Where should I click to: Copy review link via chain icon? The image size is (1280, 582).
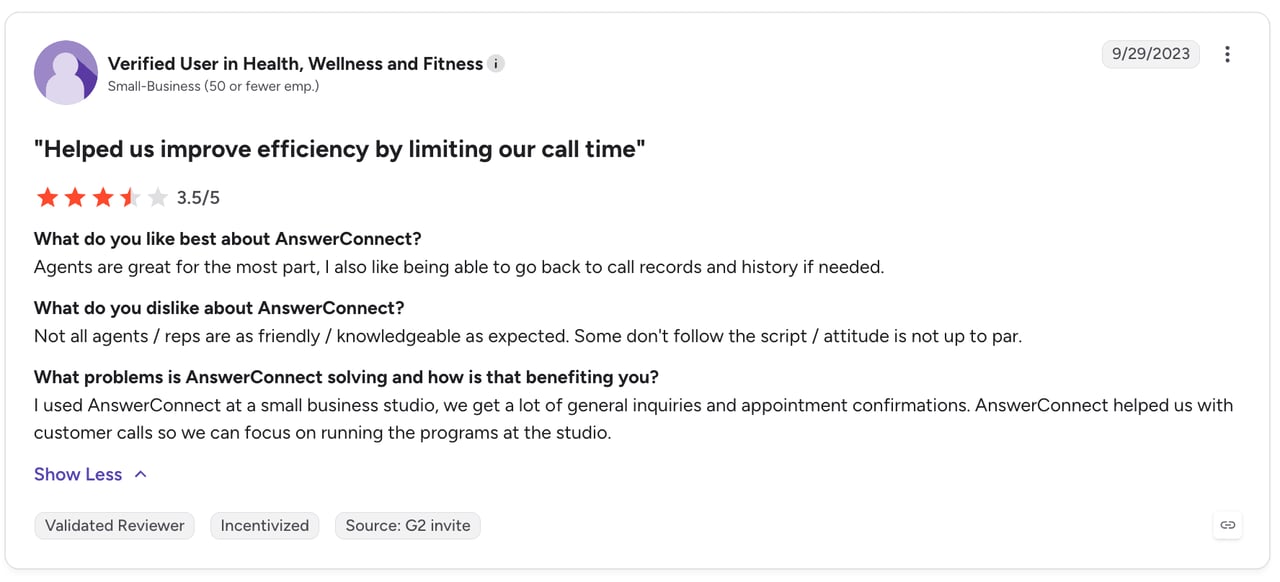click(1228, 525)
